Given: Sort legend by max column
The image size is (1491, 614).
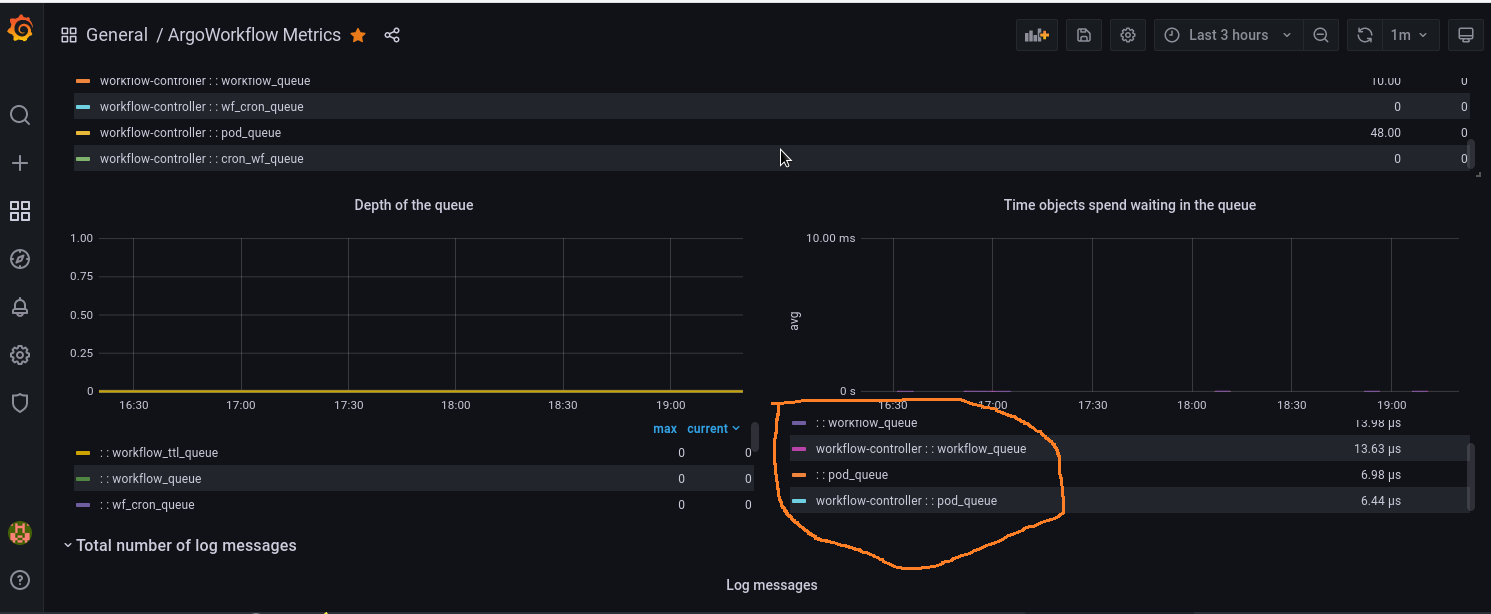Looking at the screenshot, I should pos(665,429).
